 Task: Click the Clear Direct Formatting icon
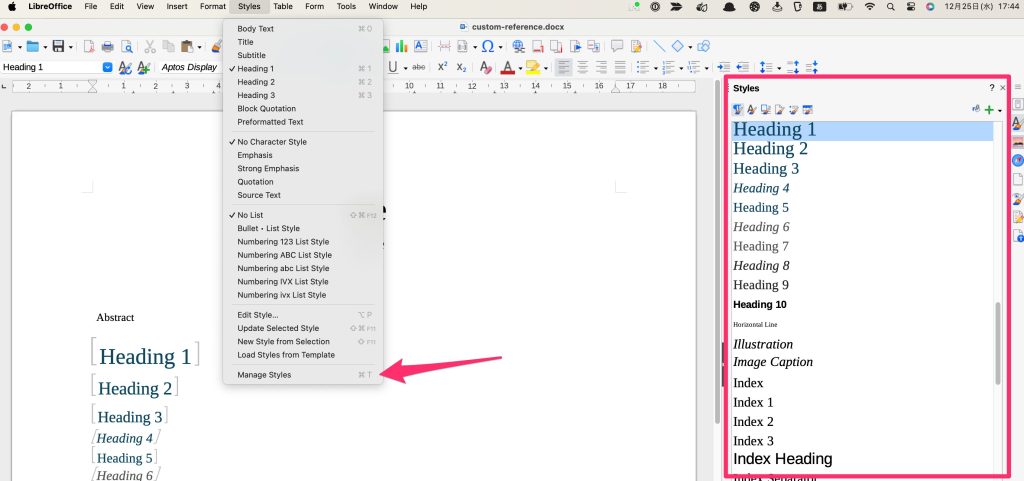tap(485, 67)
